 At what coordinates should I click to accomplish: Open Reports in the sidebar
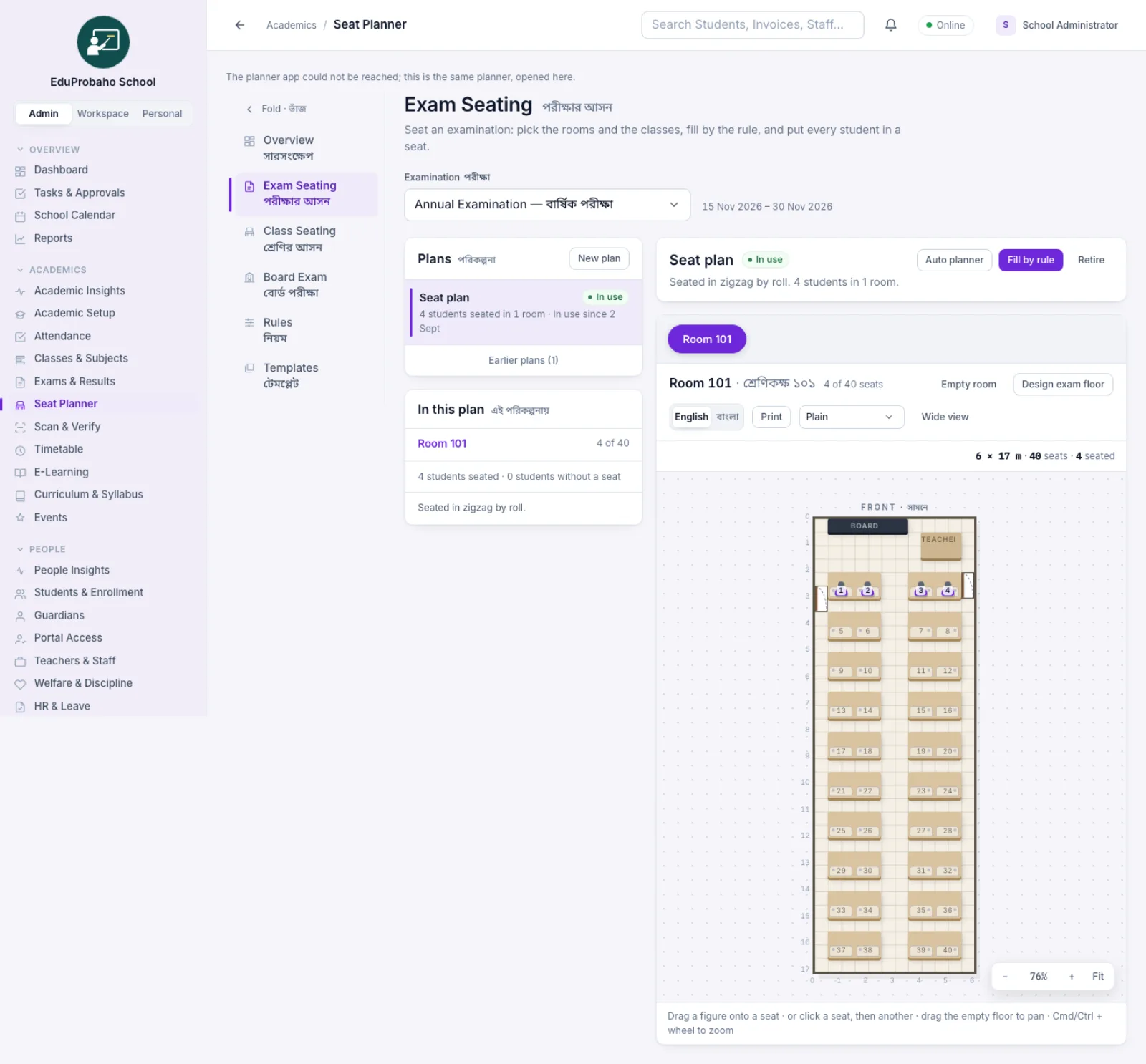[53, 238]
